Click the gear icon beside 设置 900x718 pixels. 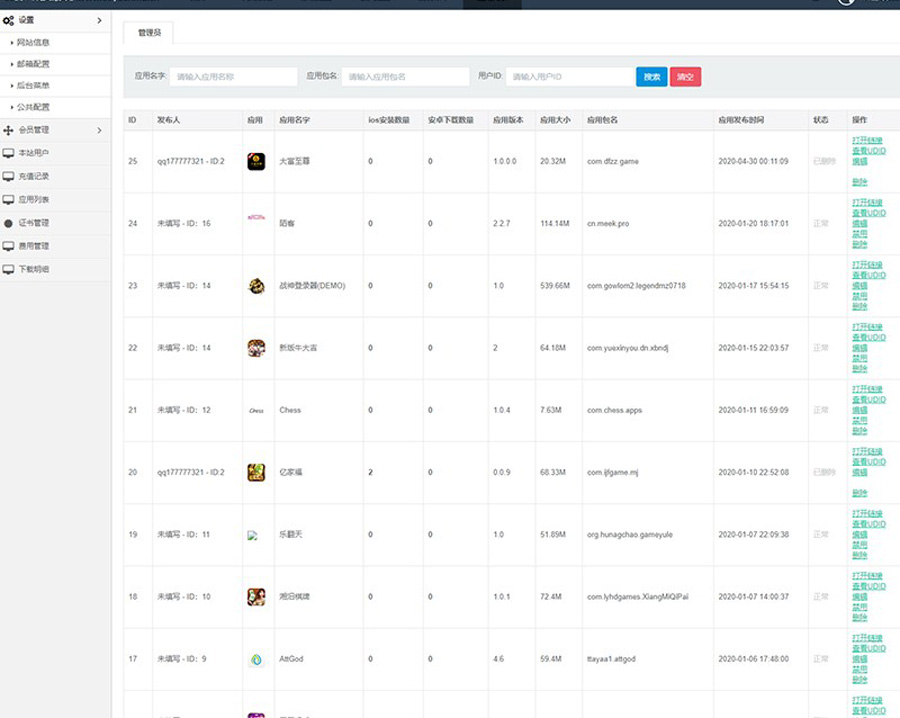coord(9,20)
